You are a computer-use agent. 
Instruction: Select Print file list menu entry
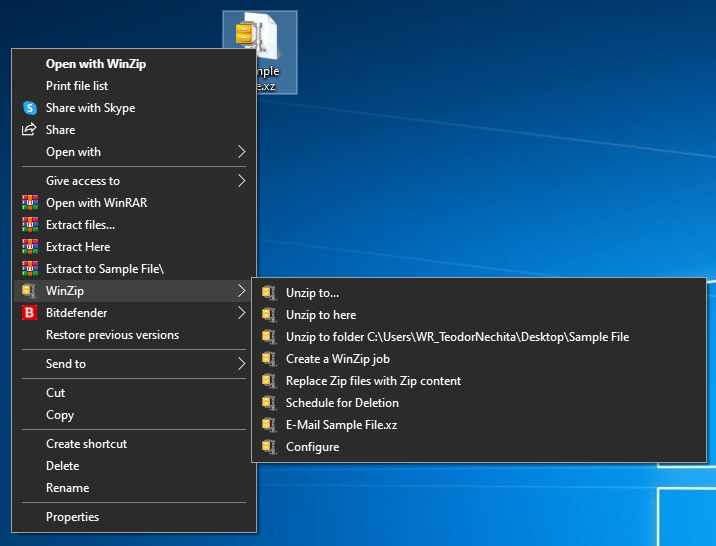[x=77, y=86]
